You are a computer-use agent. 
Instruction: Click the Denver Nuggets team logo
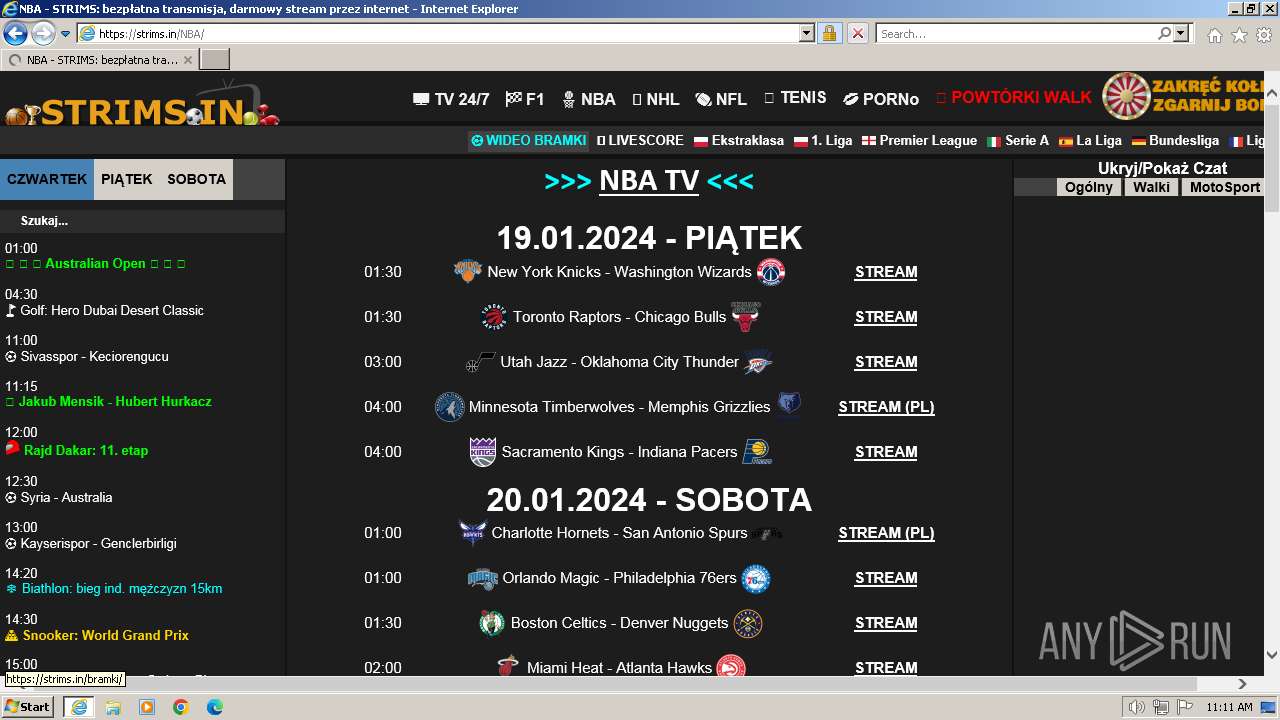(x=748, y=623)
